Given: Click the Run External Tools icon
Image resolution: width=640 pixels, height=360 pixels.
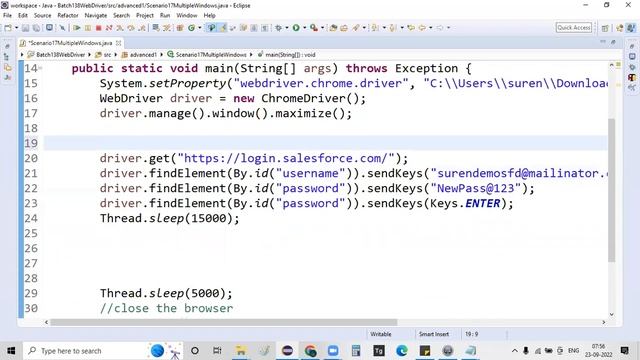Looking at the screenshot, I should [313, 28].
